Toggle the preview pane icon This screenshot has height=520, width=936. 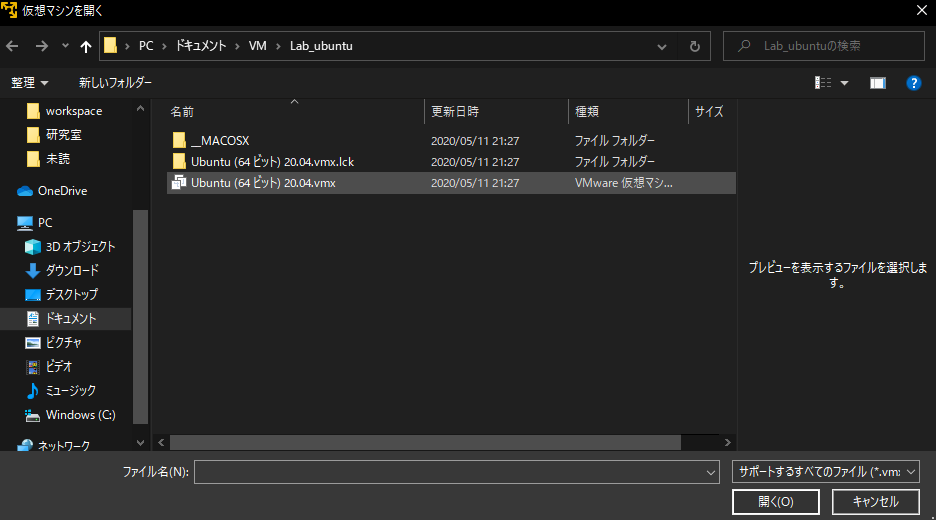pyautogui.click(x=877, y=83)
